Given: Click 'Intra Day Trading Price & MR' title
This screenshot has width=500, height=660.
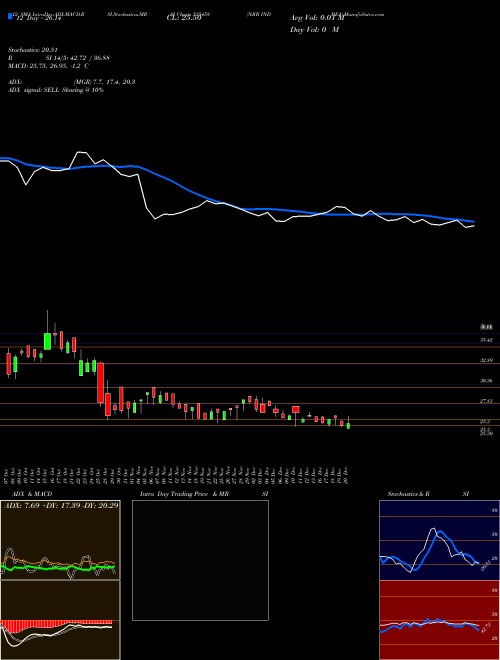Looking at the screenshot, I should pyautogui.click(x=184, y=494).
